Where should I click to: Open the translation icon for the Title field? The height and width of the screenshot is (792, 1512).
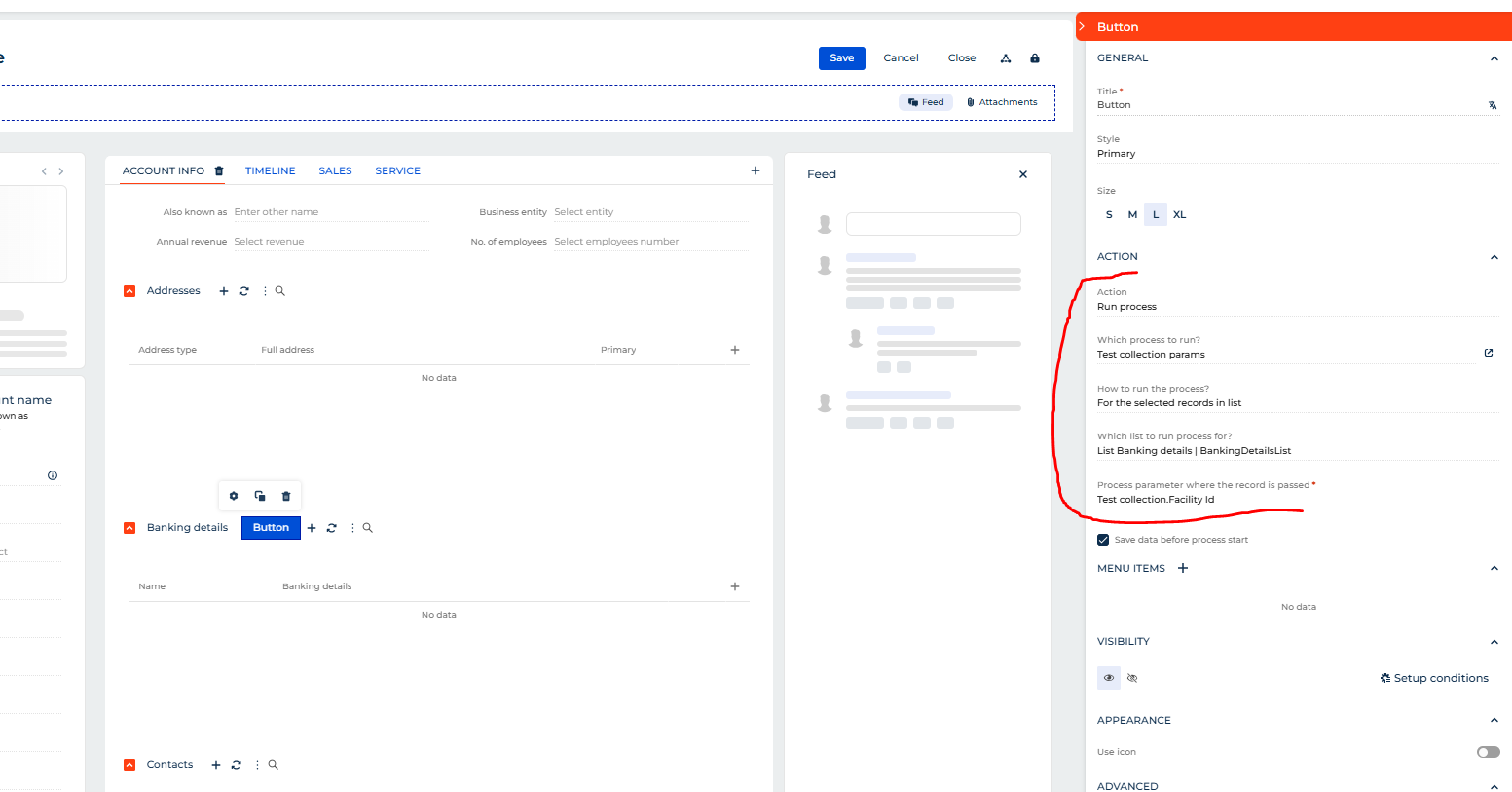pyautogui.click(x=1493, y=105)
